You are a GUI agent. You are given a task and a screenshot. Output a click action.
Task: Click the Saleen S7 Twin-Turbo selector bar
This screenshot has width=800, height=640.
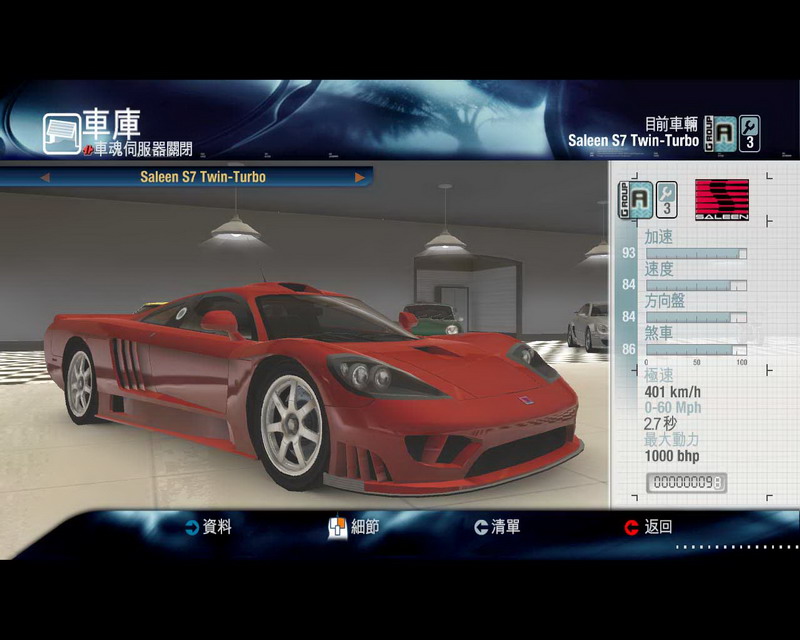tap(202, 177)
